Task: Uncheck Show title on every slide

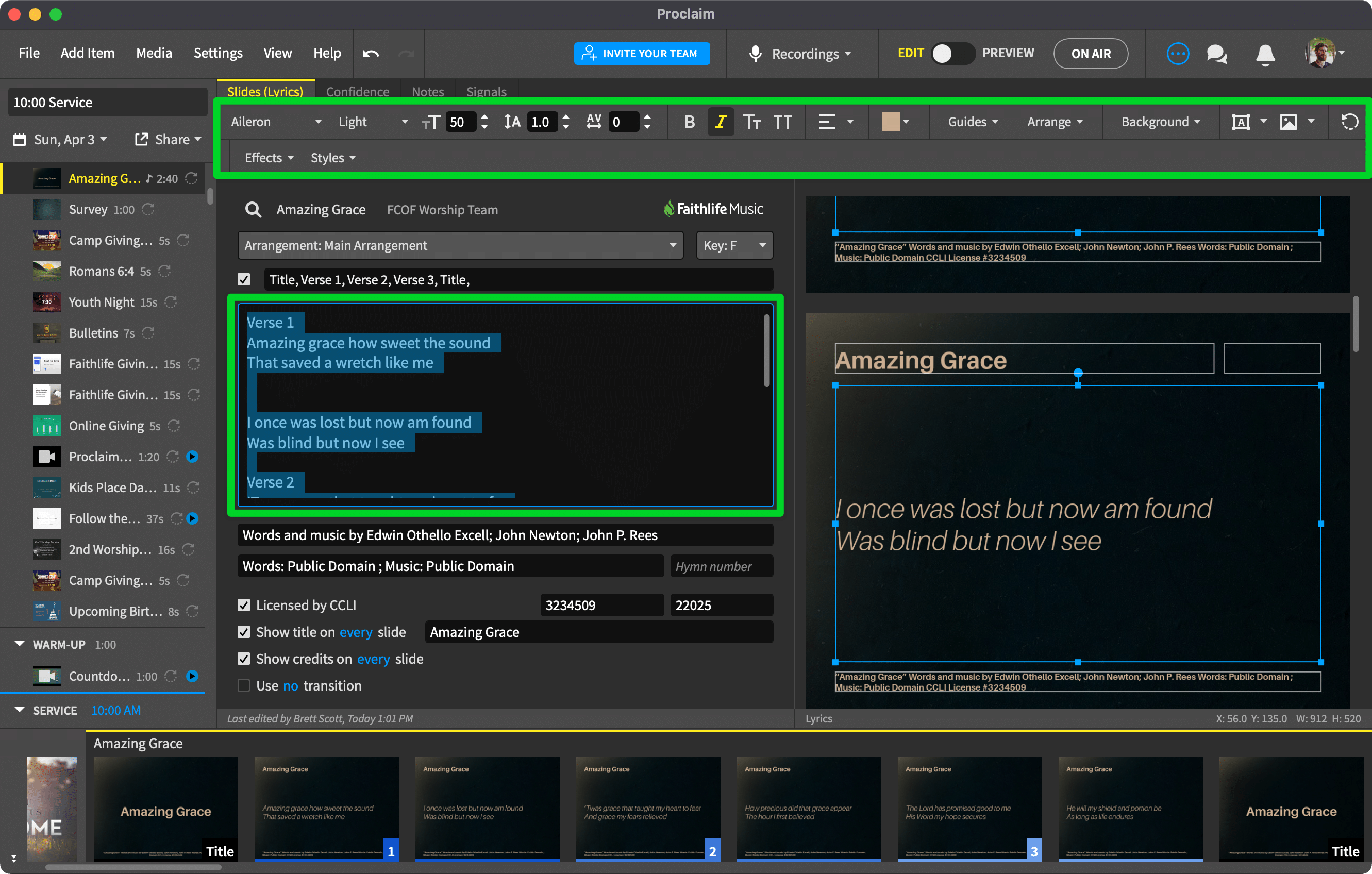Action: 244,632
